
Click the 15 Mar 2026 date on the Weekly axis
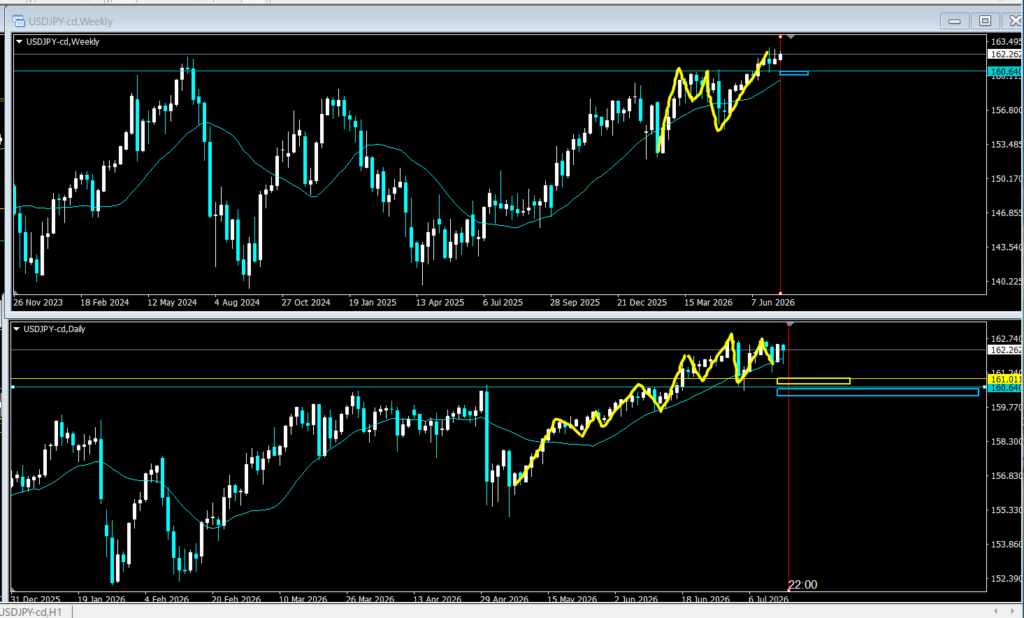[x=709, y=302]
